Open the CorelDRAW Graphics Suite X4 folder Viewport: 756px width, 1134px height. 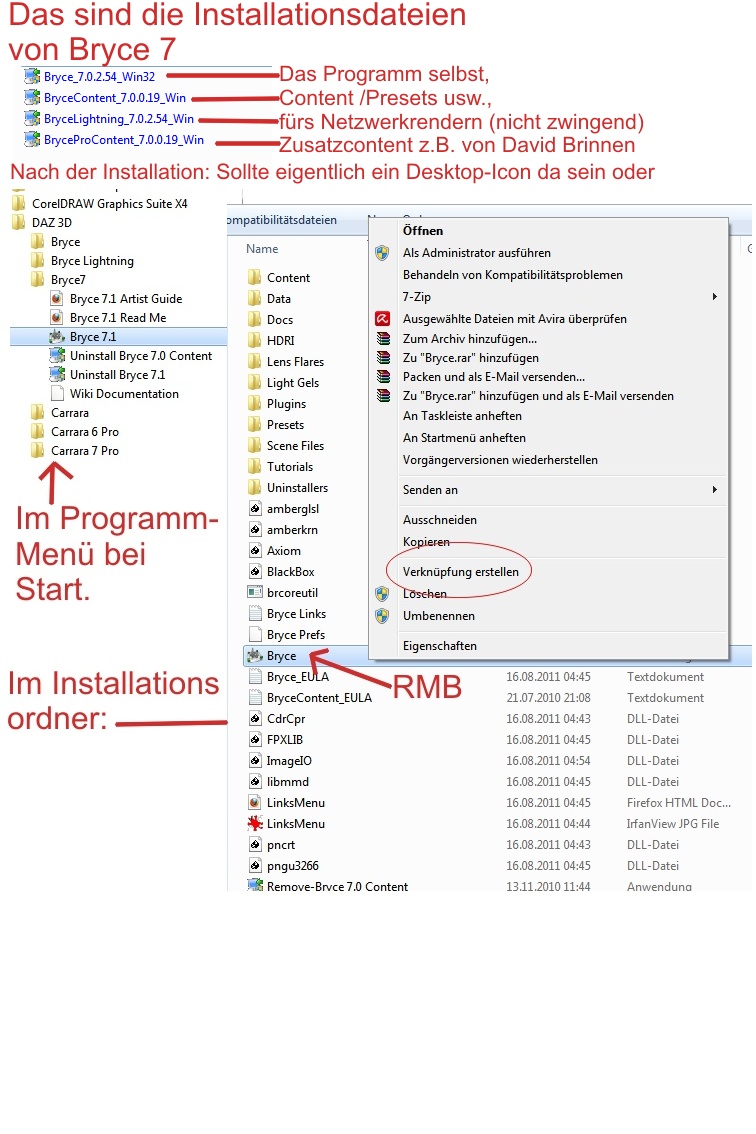100,203
